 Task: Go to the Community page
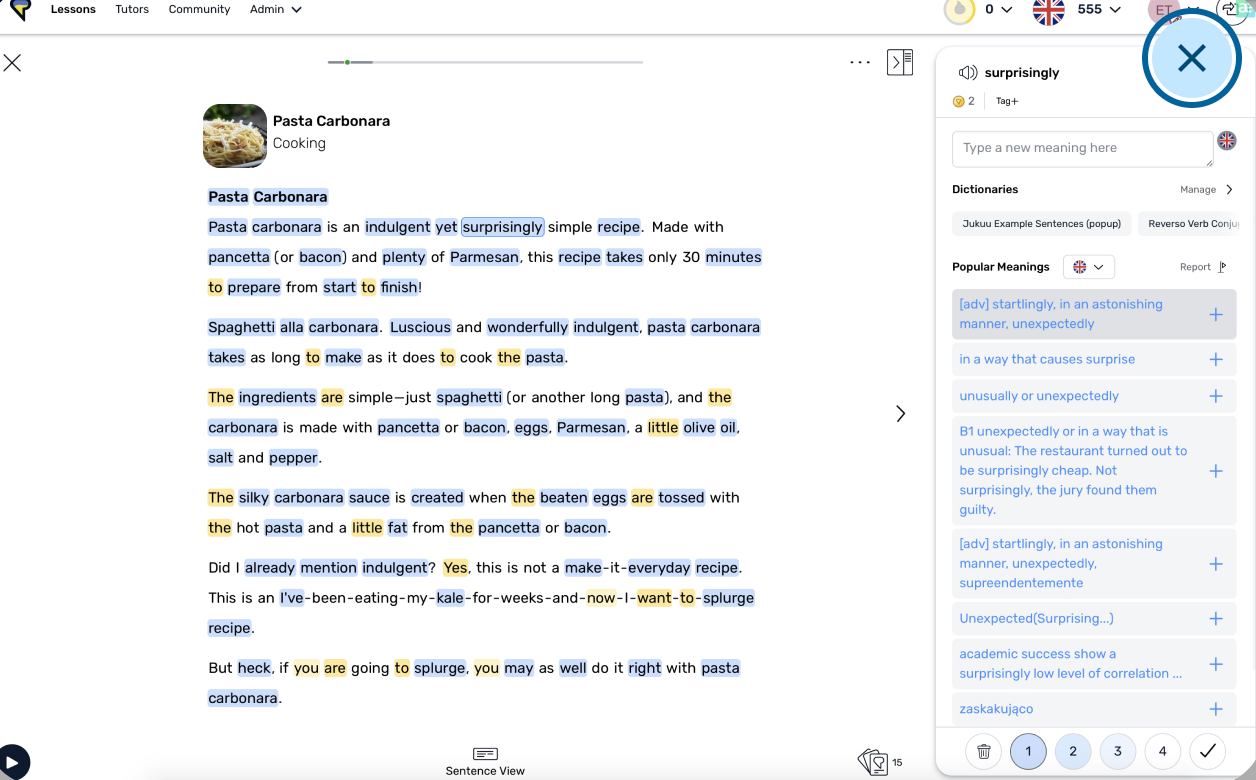(x=199, y=10)
